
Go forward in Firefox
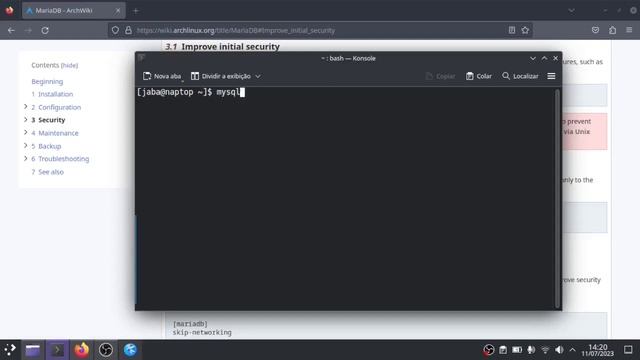tap(28, 30)
